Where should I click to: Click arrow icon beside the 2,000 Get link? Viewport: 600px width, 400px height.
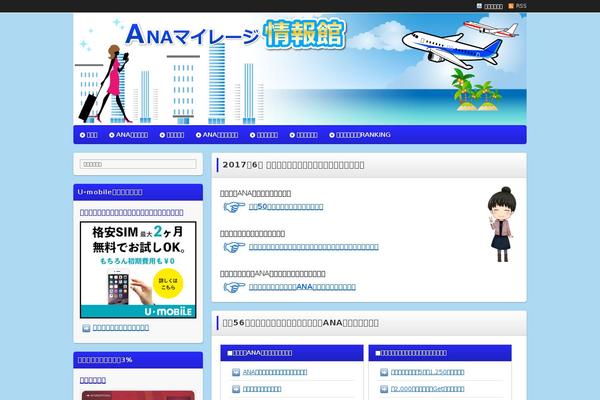coord(384,389)
